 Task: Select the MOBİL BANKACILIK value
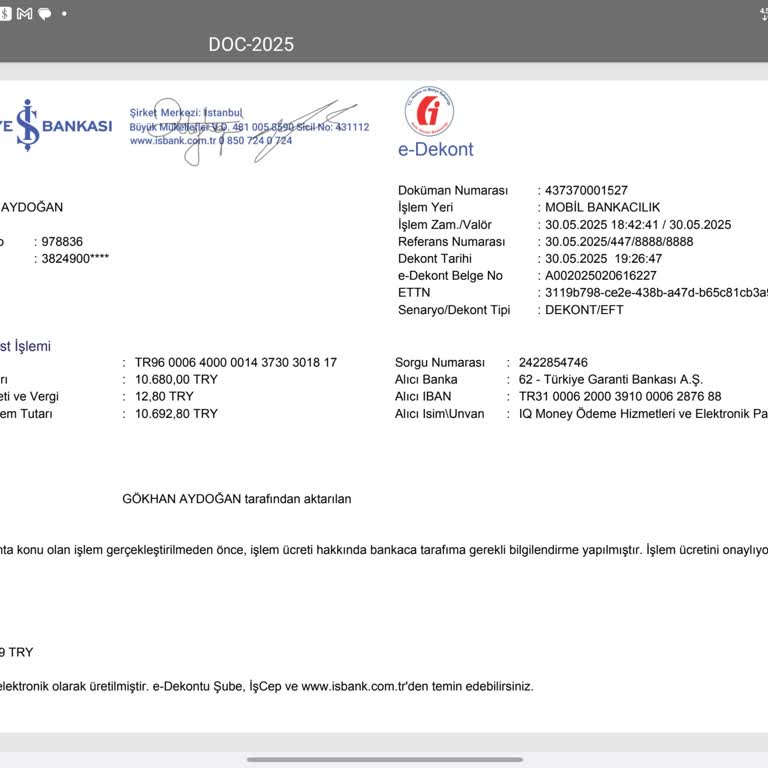(x=602, y=207)
